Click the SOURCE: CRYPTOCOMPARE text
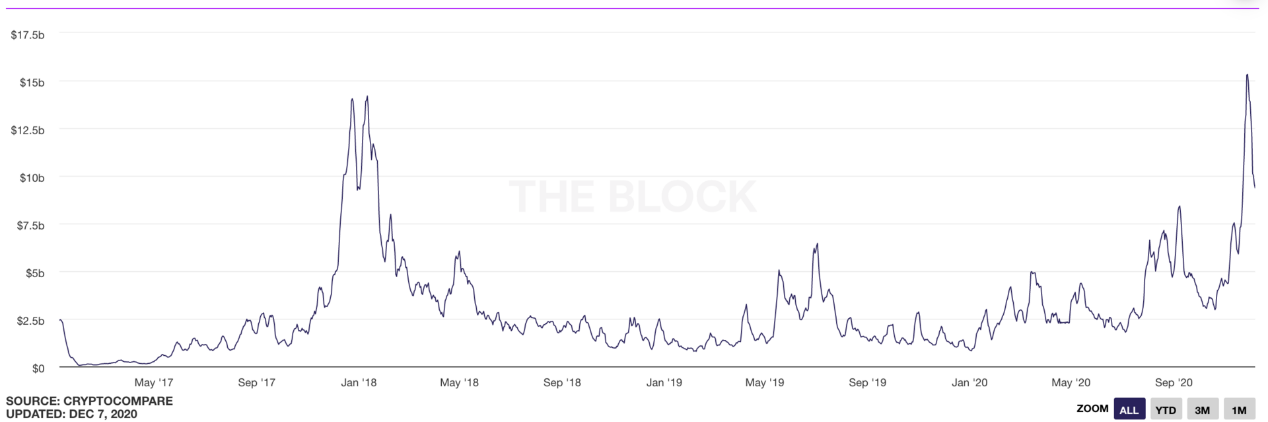Image resolution: width=1268 pixels, height=422 pixels. [76, 401]
